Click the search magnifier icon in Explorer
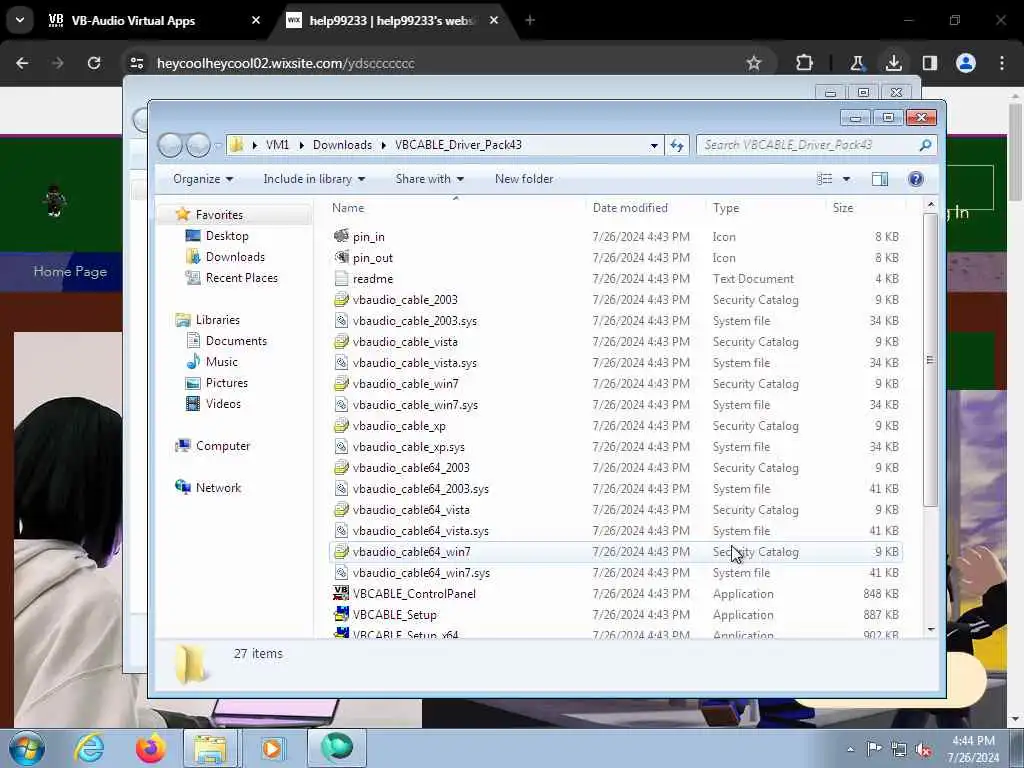Screen dimensions: 1024x768 pyautogui.click(x=925, y=145)
